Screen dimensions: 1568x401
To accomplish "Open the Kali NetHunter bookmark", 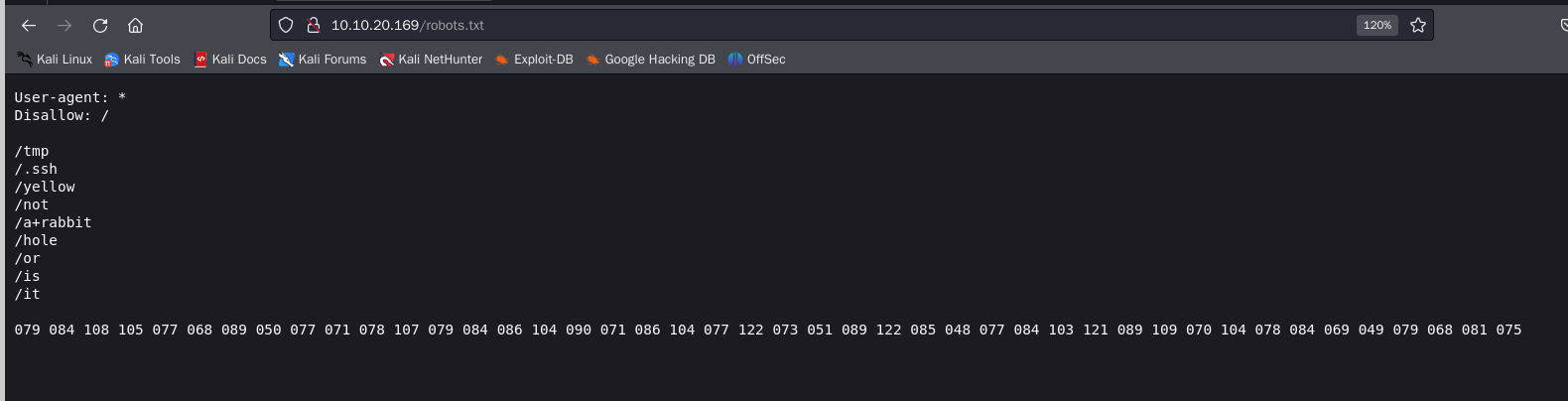I will 431,60.
